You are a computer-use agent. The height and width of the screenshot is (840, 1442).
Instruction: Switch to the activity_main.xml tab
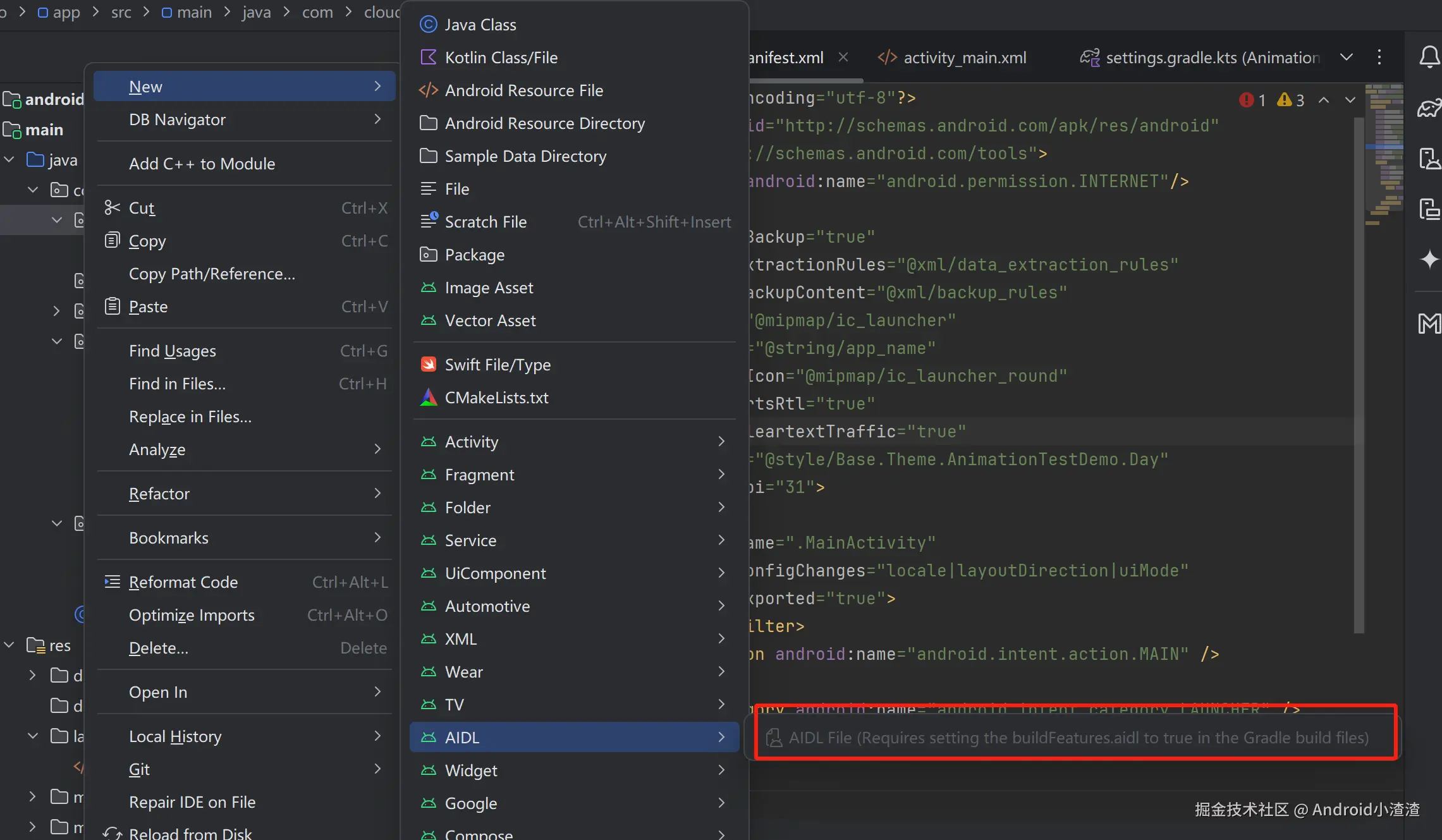coord(964,58)
